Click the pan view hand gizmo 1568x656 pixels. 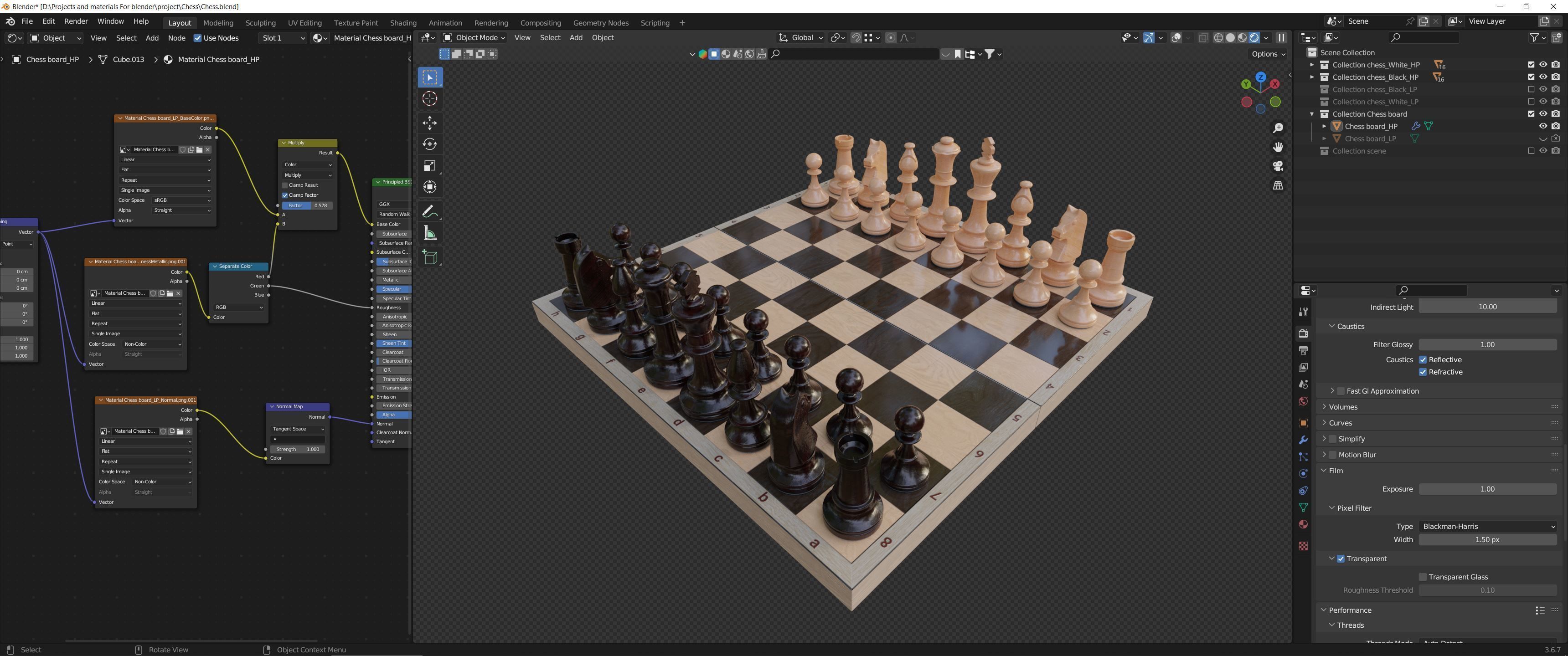1278,147
